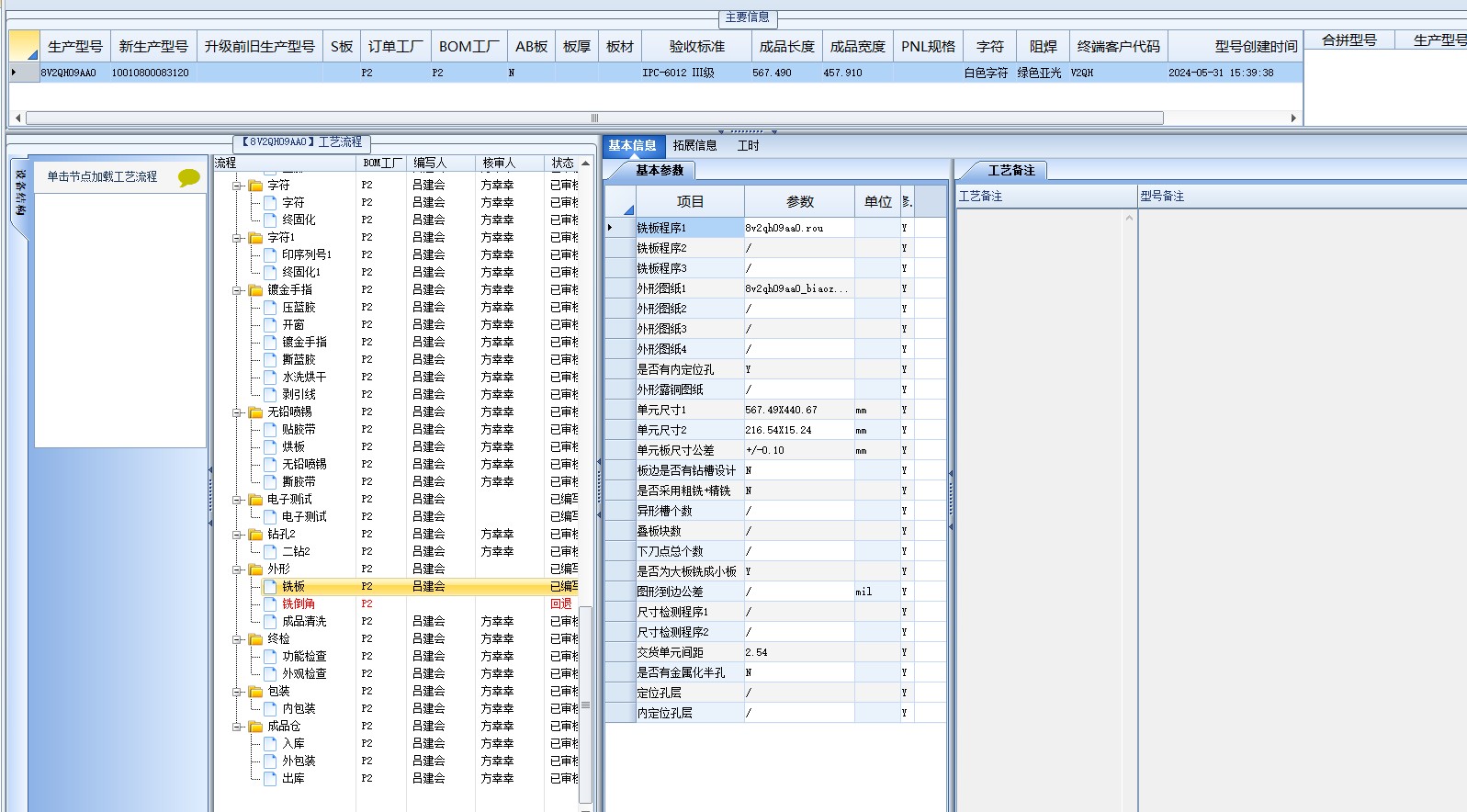The width and height of the screenshot is (1467, 812).
Task: Click the document icon beside 水洗烘干
Action: 270,378
